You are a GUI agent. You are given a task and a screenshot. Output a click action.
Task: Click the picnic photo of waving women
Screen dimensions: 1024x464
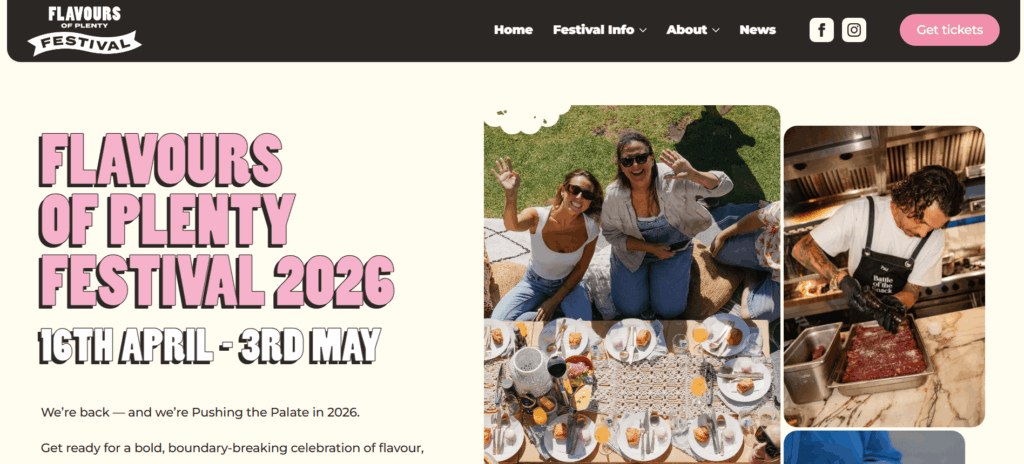[632, 284]
